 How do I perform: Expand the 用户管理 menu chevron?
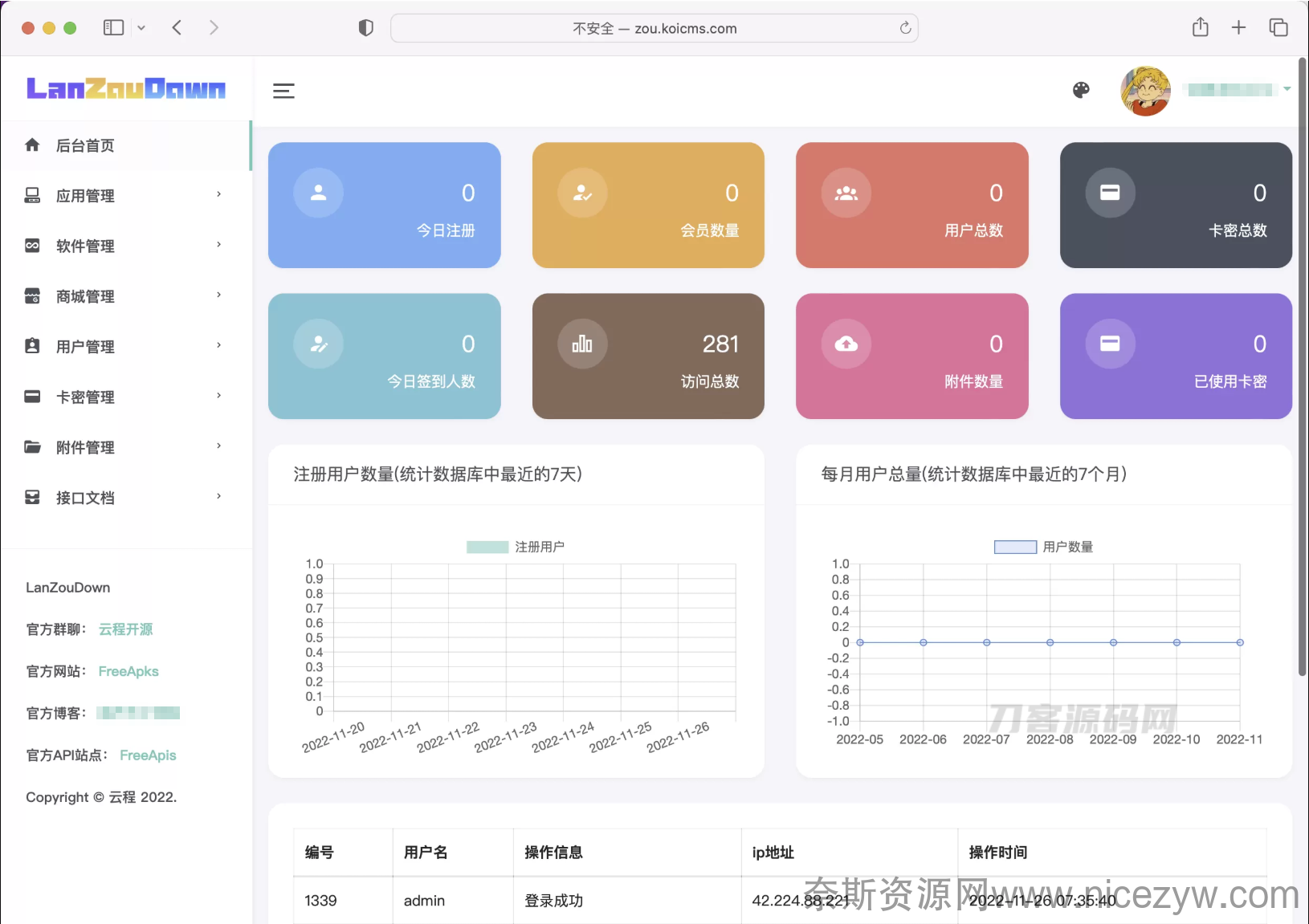218,345
